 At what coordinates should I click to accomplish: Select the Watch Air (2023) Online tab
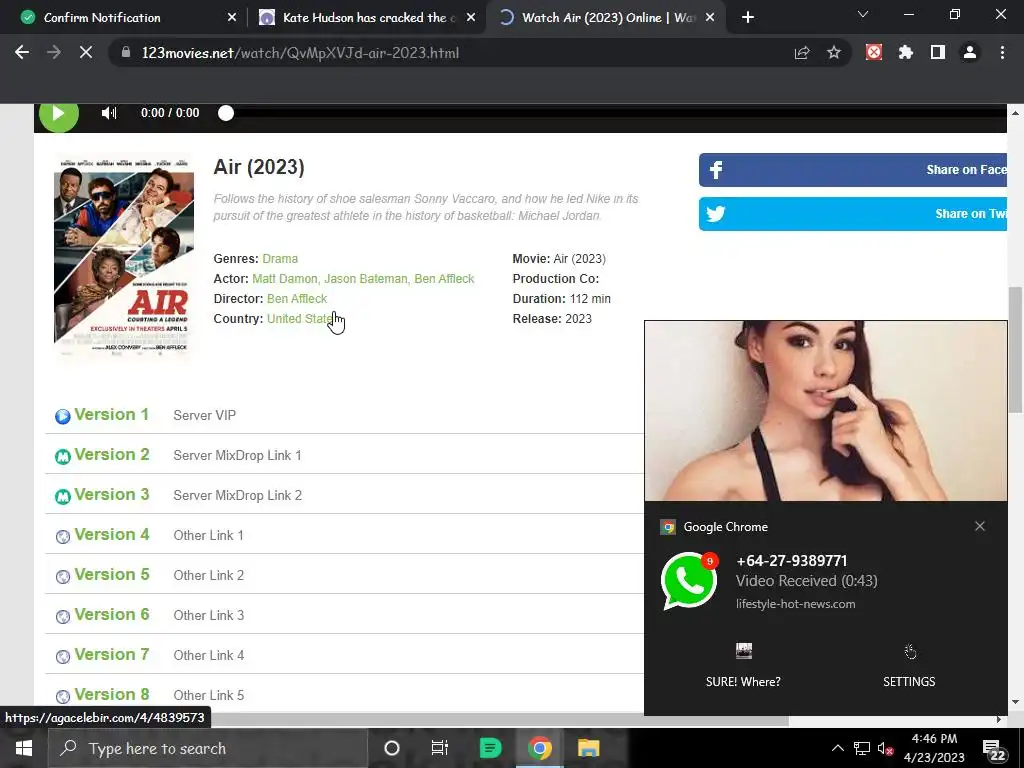[605, 18]
